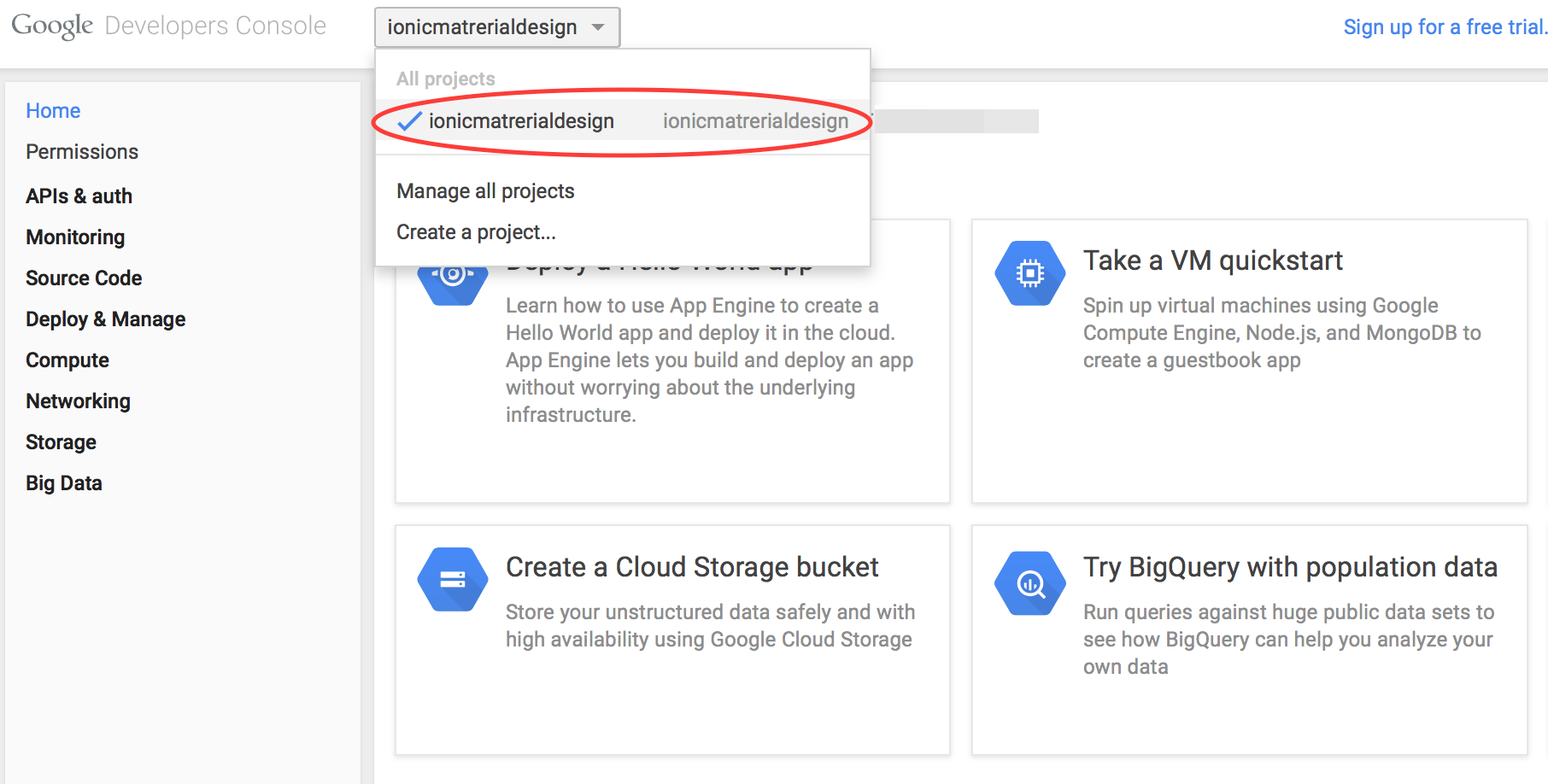Viewport: 1548px width, 784px height.
Task: Click the BigQuery magnifier hexagon icon
Action: pyautogui.click(x=1029, y=583)
